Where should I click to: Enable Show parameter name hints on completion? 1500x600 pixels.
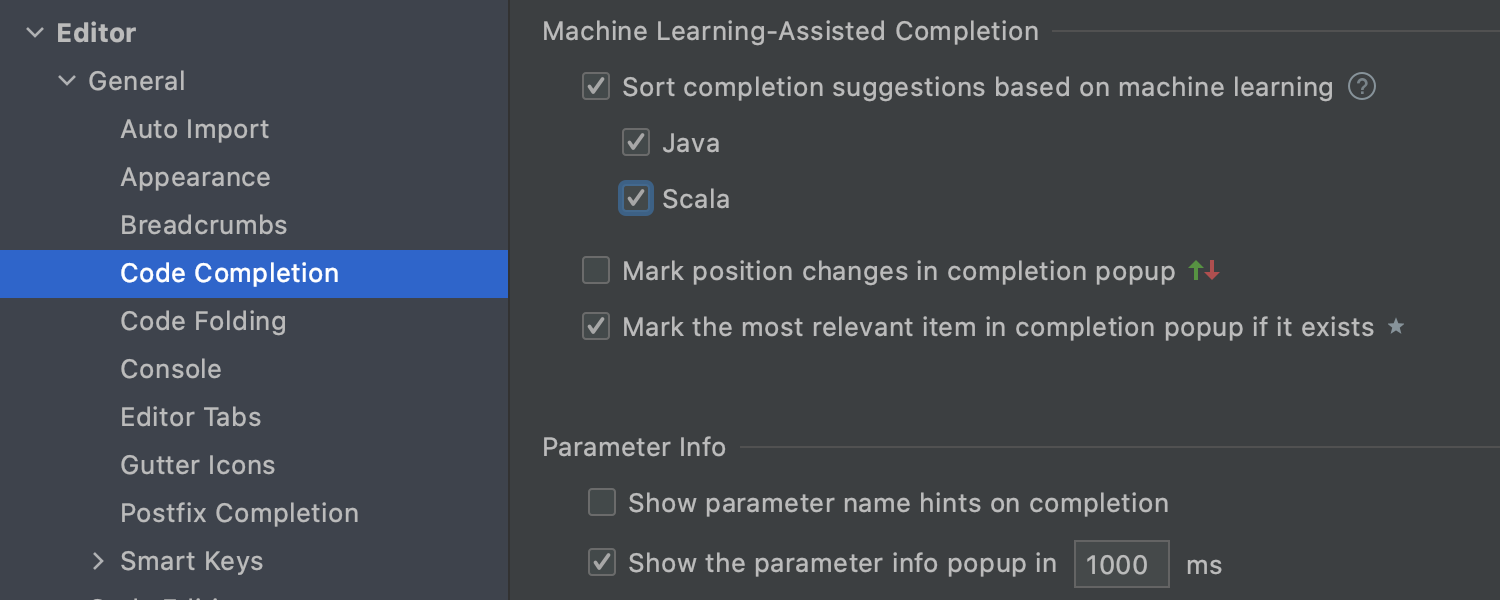(x=602, y=502)
